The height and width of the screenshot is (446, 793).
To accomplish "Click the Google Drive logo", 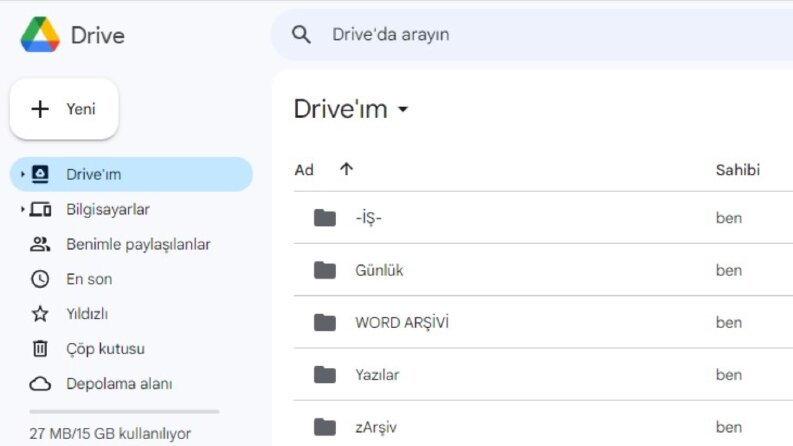I will click(x=40, y=34).
